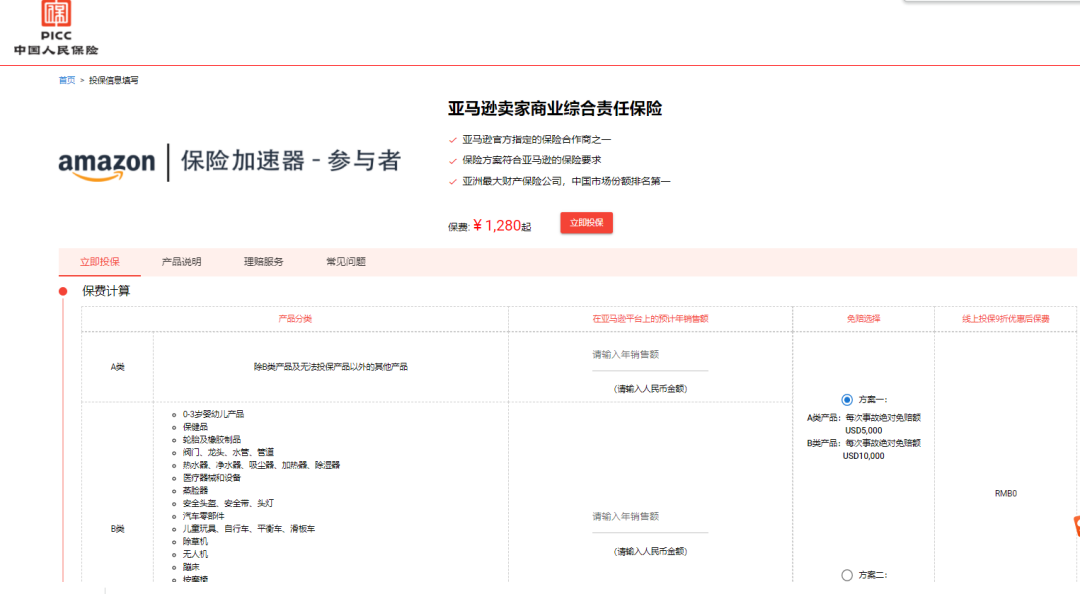Click the 在亚马逊平台上的预计年销售额 column header
This screenshot has width=1080, height=594.
(x=650, y=319)
